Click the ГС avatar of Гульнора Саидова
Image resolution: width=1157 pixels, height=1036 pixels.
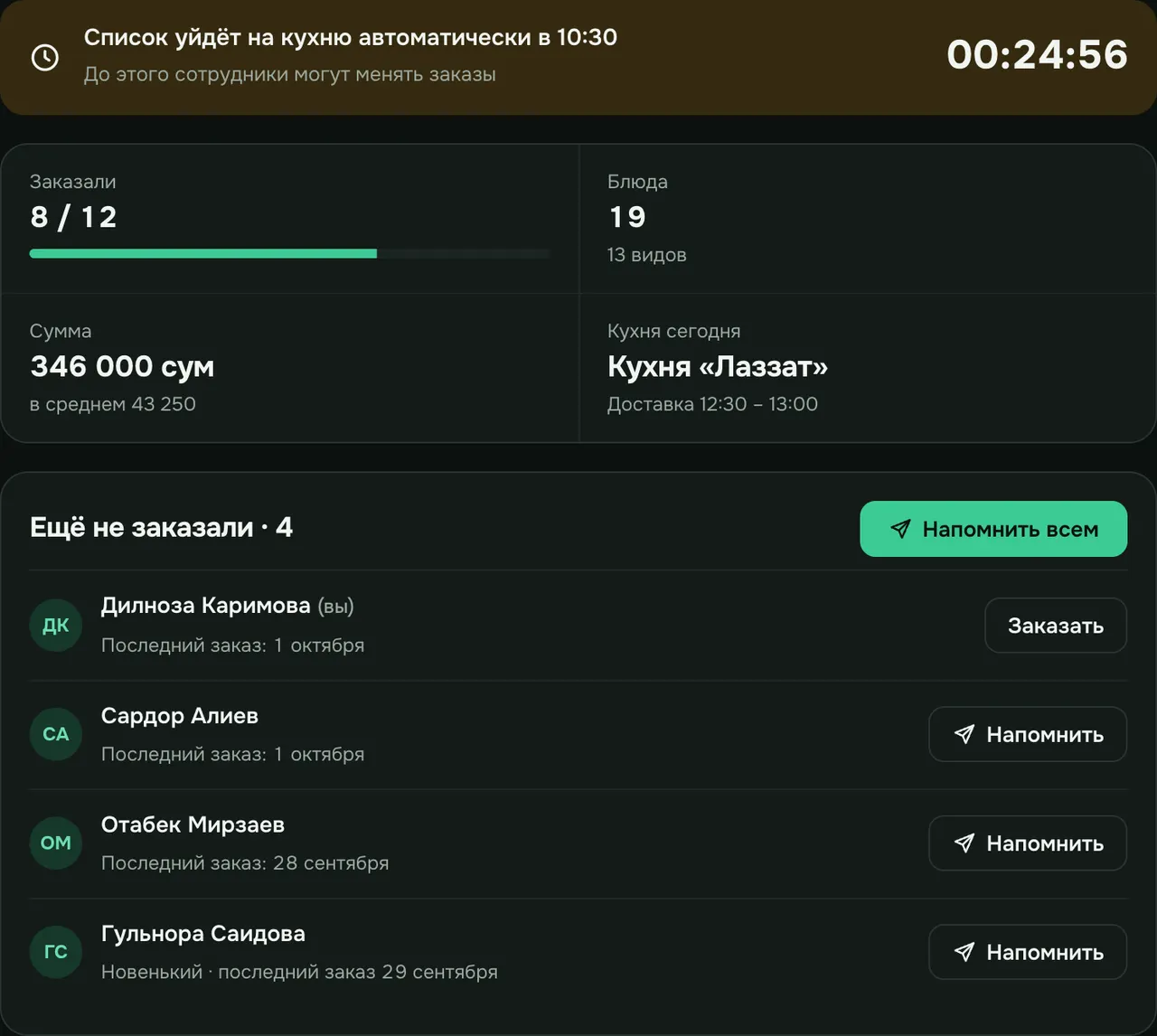(56, 952)
